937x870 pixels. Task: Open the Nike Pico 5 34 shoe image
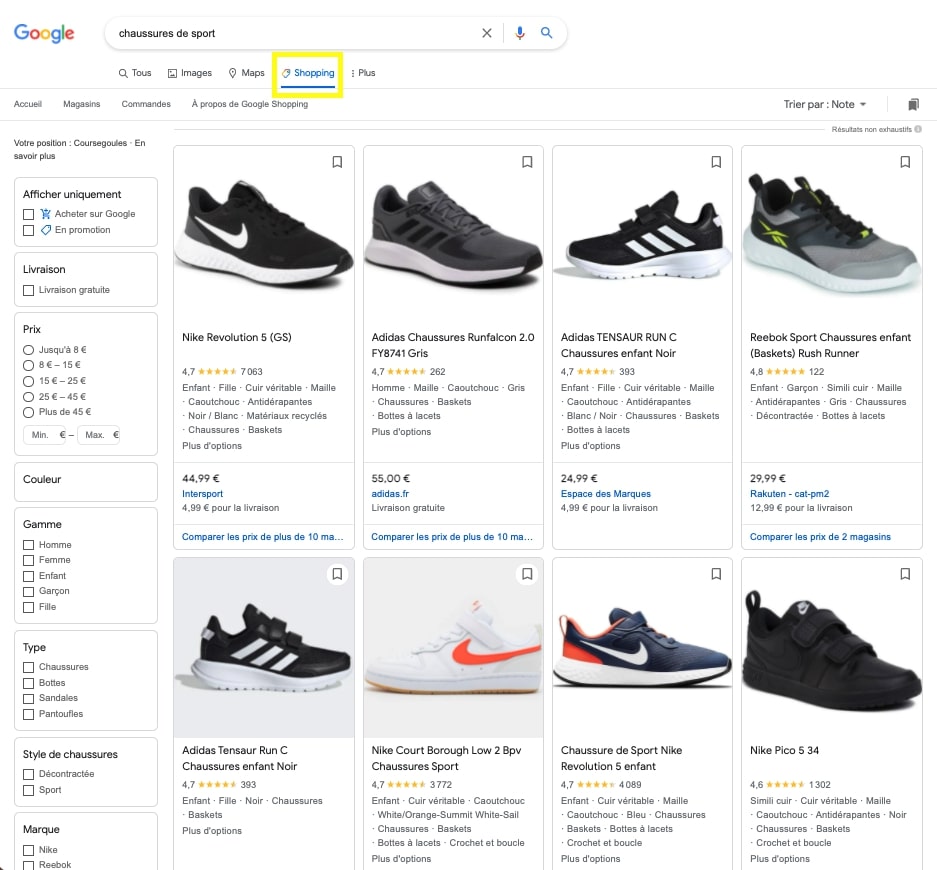(x=831, y=648)
